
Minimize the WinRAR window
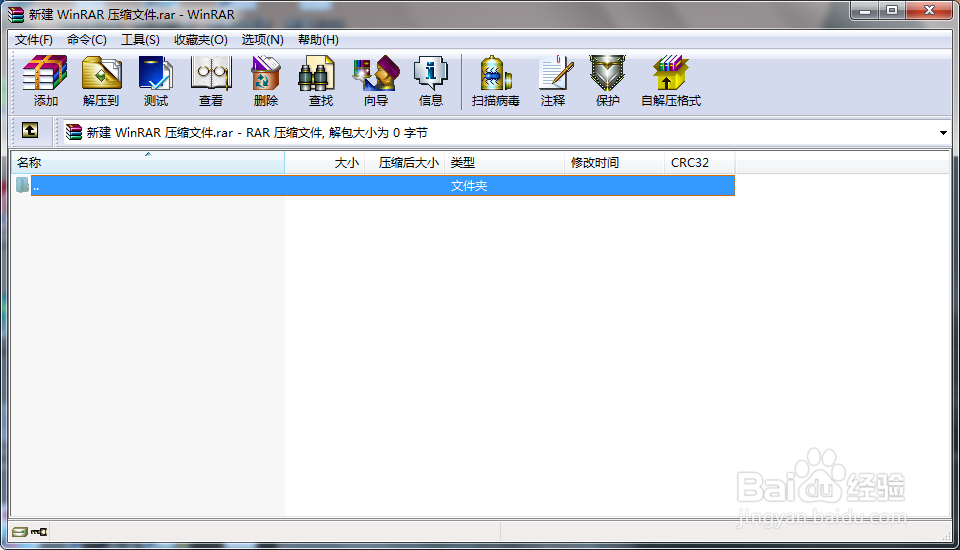pos(864,11)
